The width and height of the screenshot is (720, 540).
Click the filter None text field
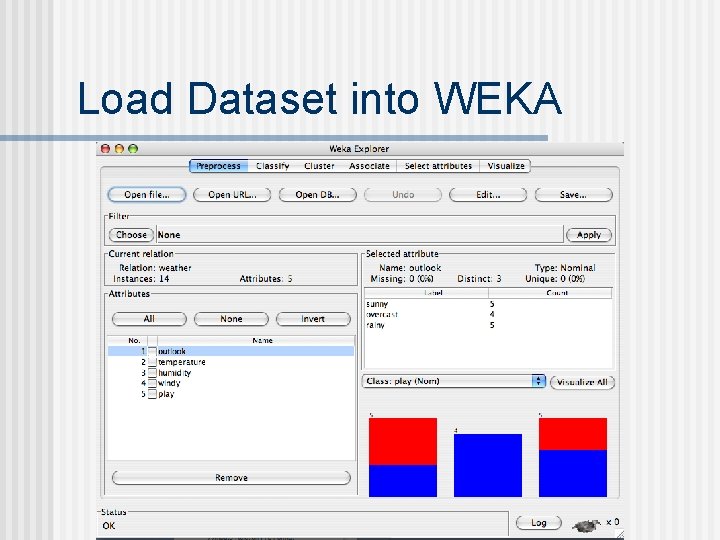(360, 235)
